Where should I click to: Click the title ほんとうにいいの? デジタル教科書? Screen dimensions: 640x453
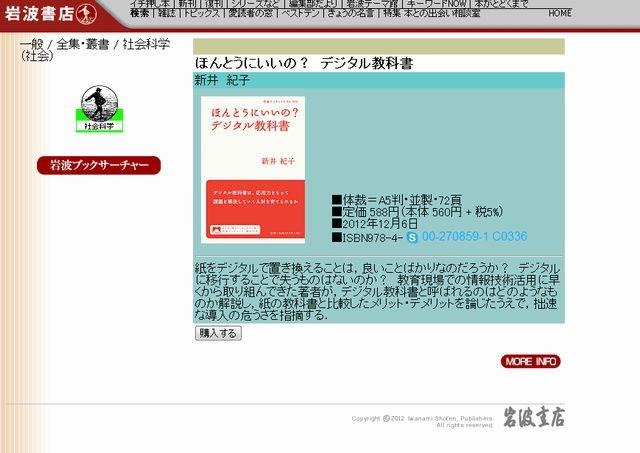click(304, 63)
